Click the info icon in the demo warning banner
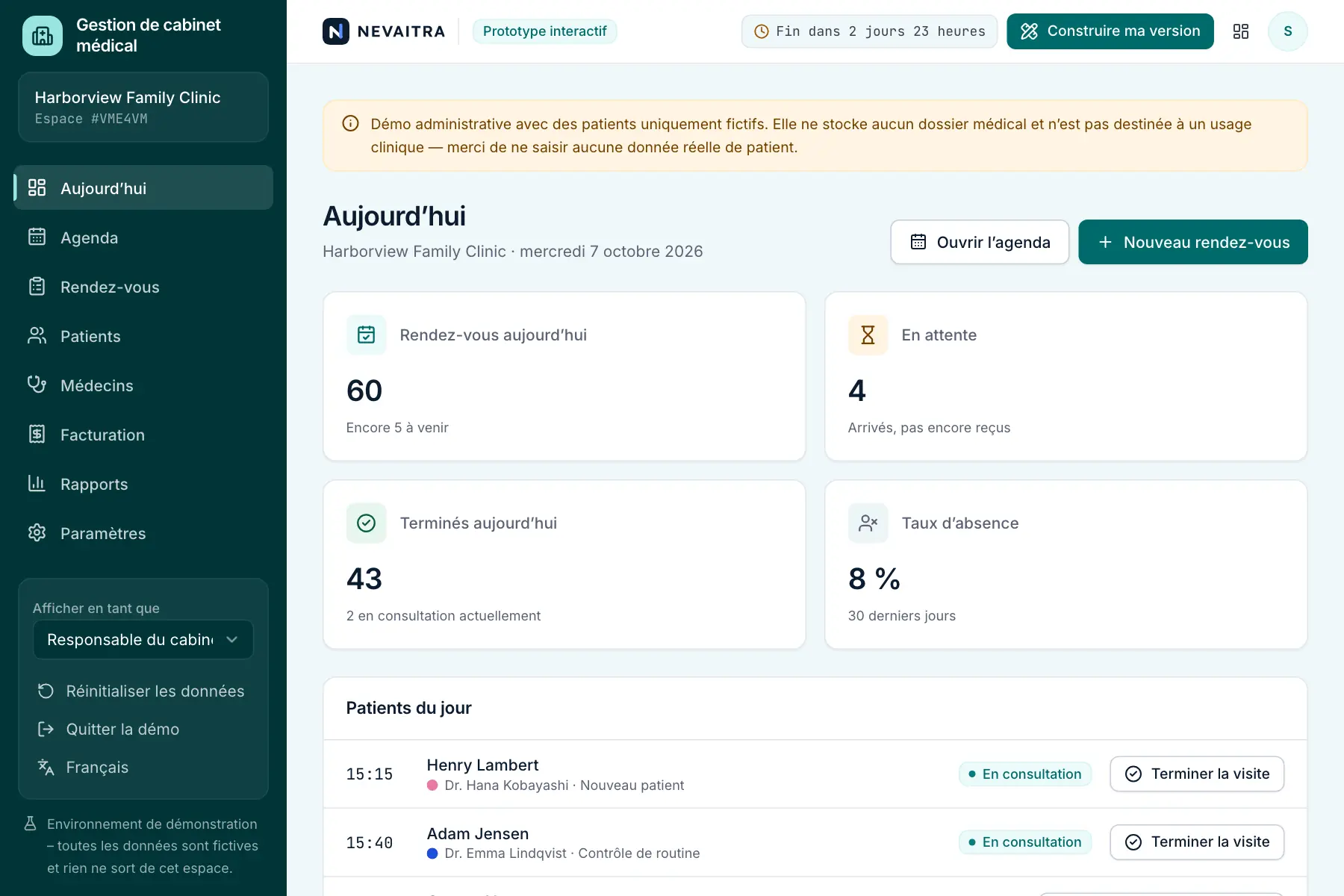1344x896 pixels. click(x=350, y=124)
